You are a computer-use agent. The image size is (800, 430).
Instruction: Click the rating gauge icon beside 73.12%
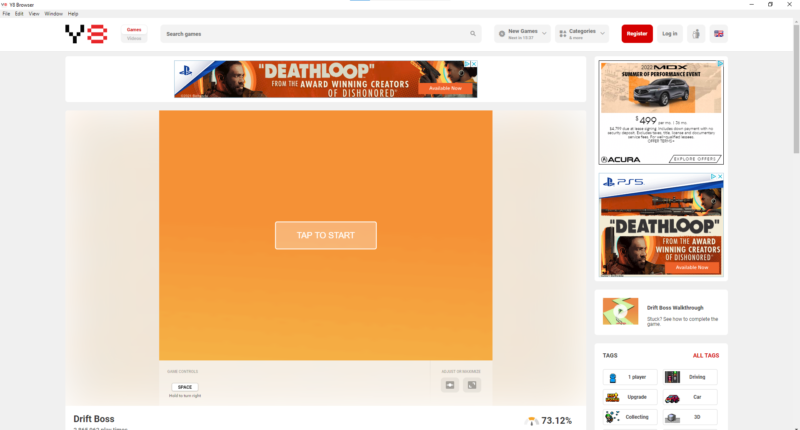531,421
